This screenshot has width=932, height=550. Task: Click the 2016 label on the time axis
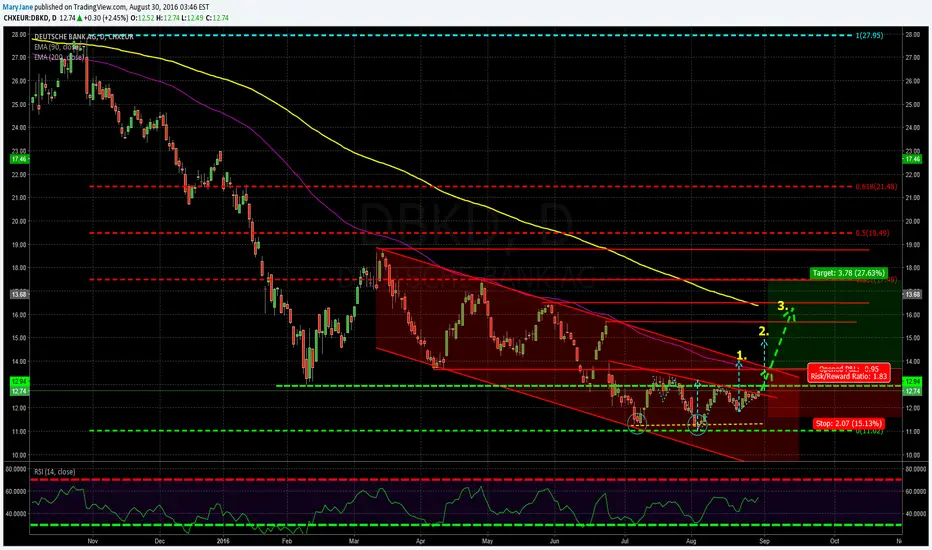pyautogui.click(x=223, y=541)
